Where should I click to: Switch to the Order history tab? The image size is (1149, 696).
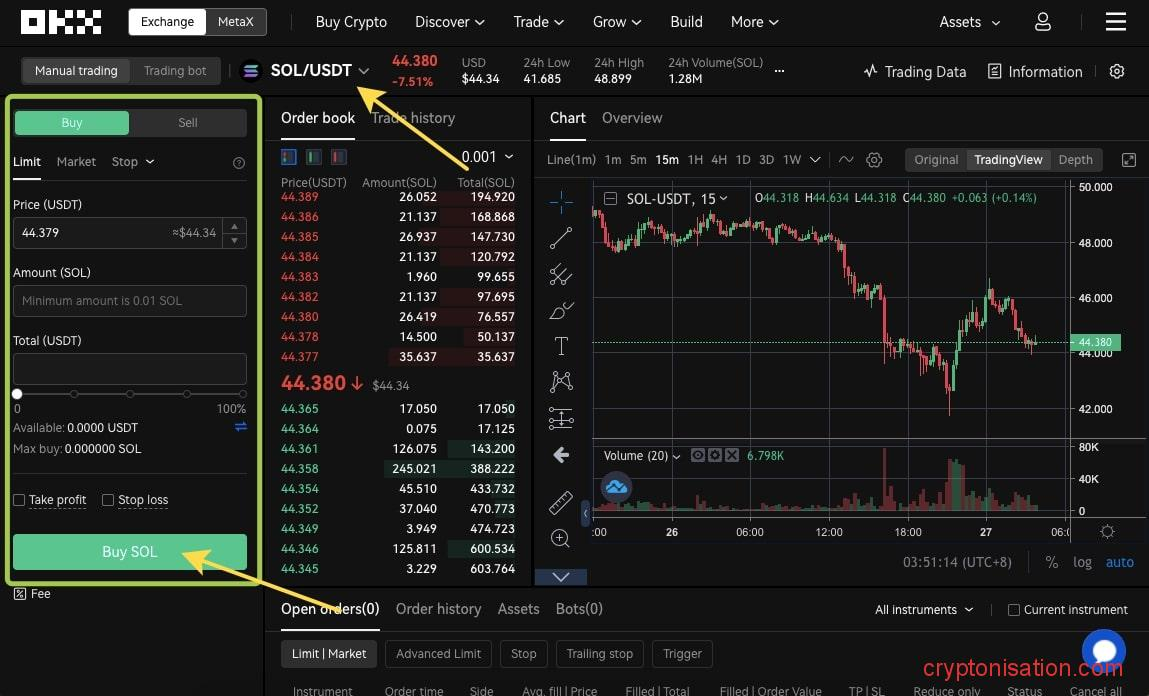pos(438,609)
